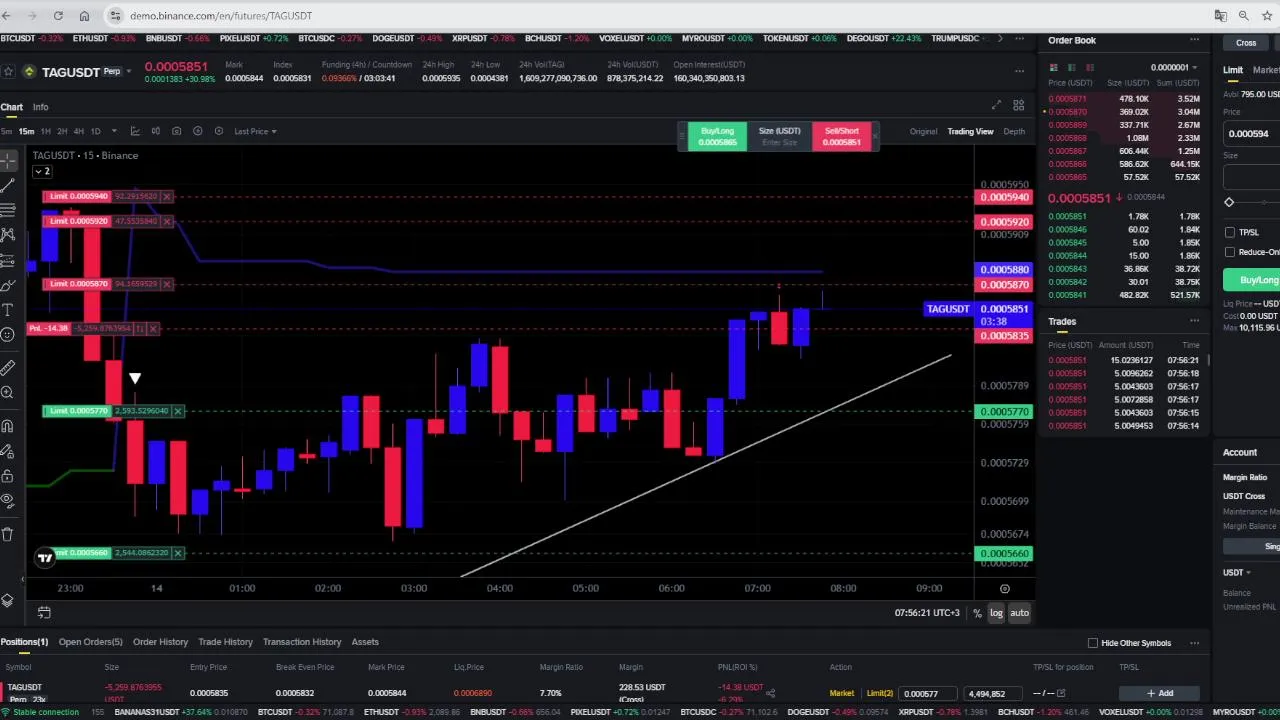
Task: Toggle percent scale on chart
Action: [977, 613]
